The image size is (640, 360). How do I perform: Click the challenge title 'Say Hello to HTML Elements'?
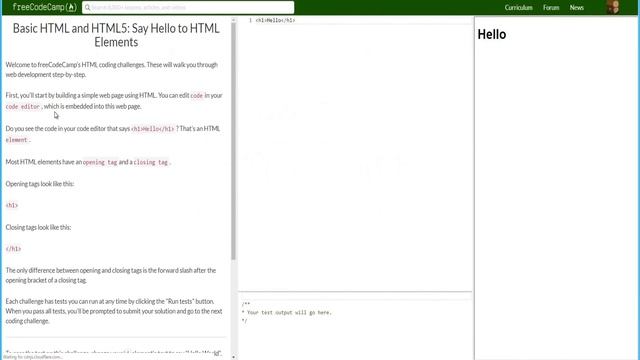pyautogui.click(x=116, y=35)
